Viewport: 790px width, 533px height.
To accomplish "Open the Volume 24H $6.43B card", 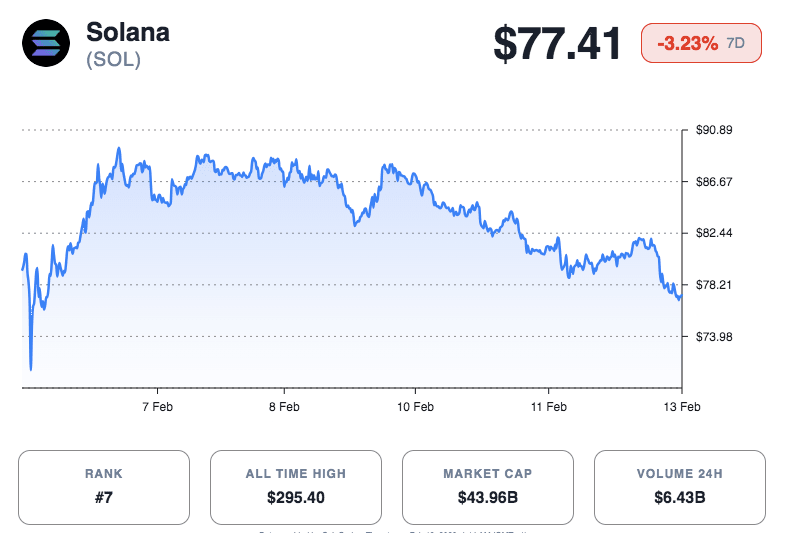I will point(680,487).
